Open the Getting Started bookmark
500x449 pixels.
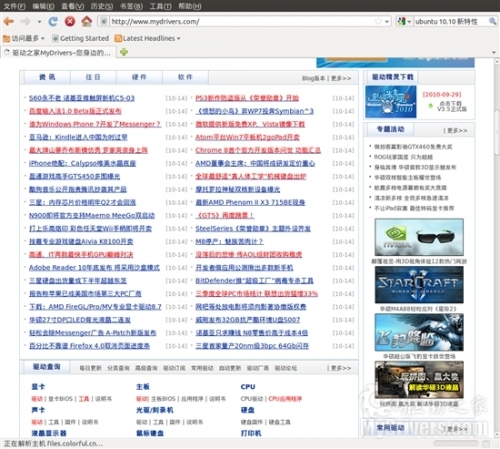point(81,38)
